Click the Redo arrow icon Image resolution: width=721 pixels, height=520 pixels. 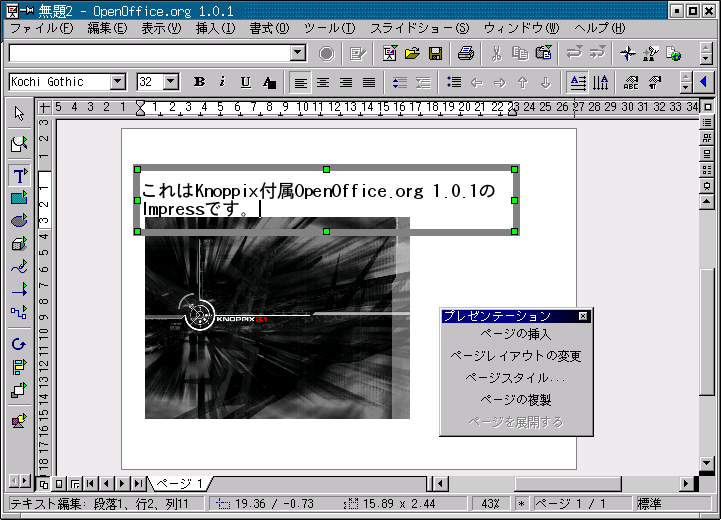597,54
